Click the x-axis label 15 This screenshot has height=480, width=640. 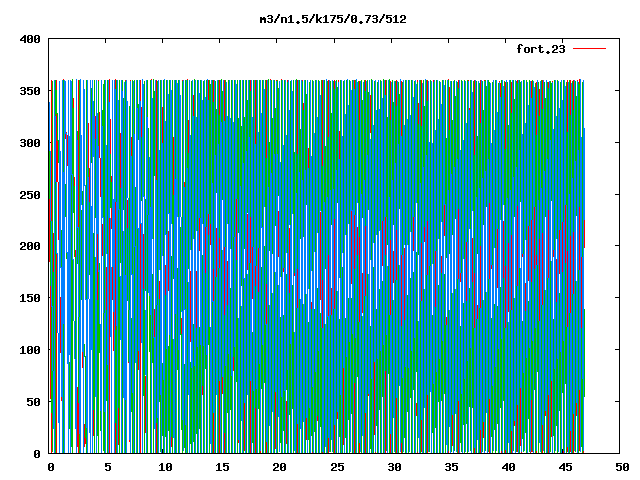(x=222, y=467)
